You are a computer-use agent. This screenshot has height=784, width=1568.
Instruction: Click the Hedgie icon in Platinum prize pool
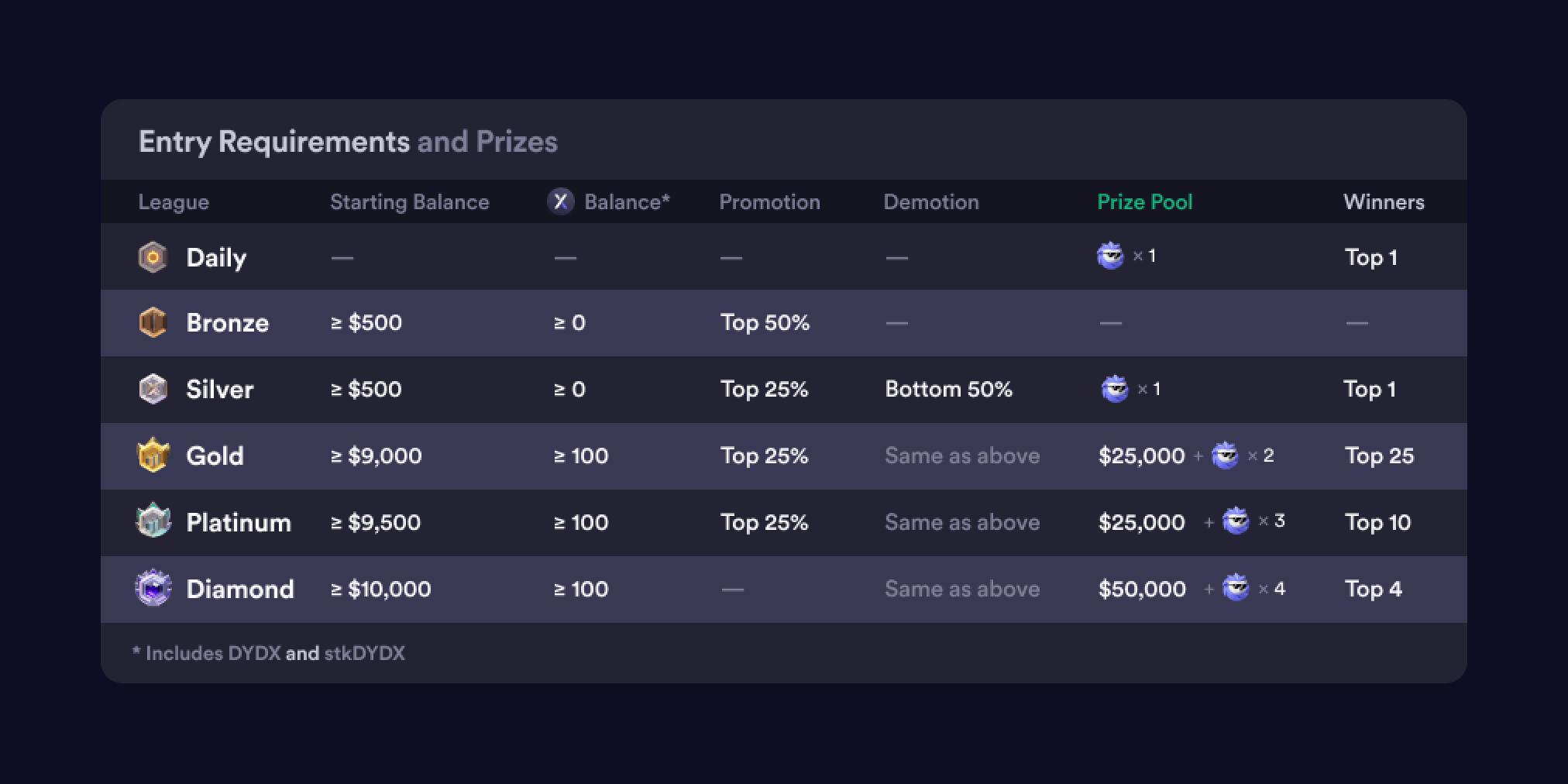tap(1236, 521)
